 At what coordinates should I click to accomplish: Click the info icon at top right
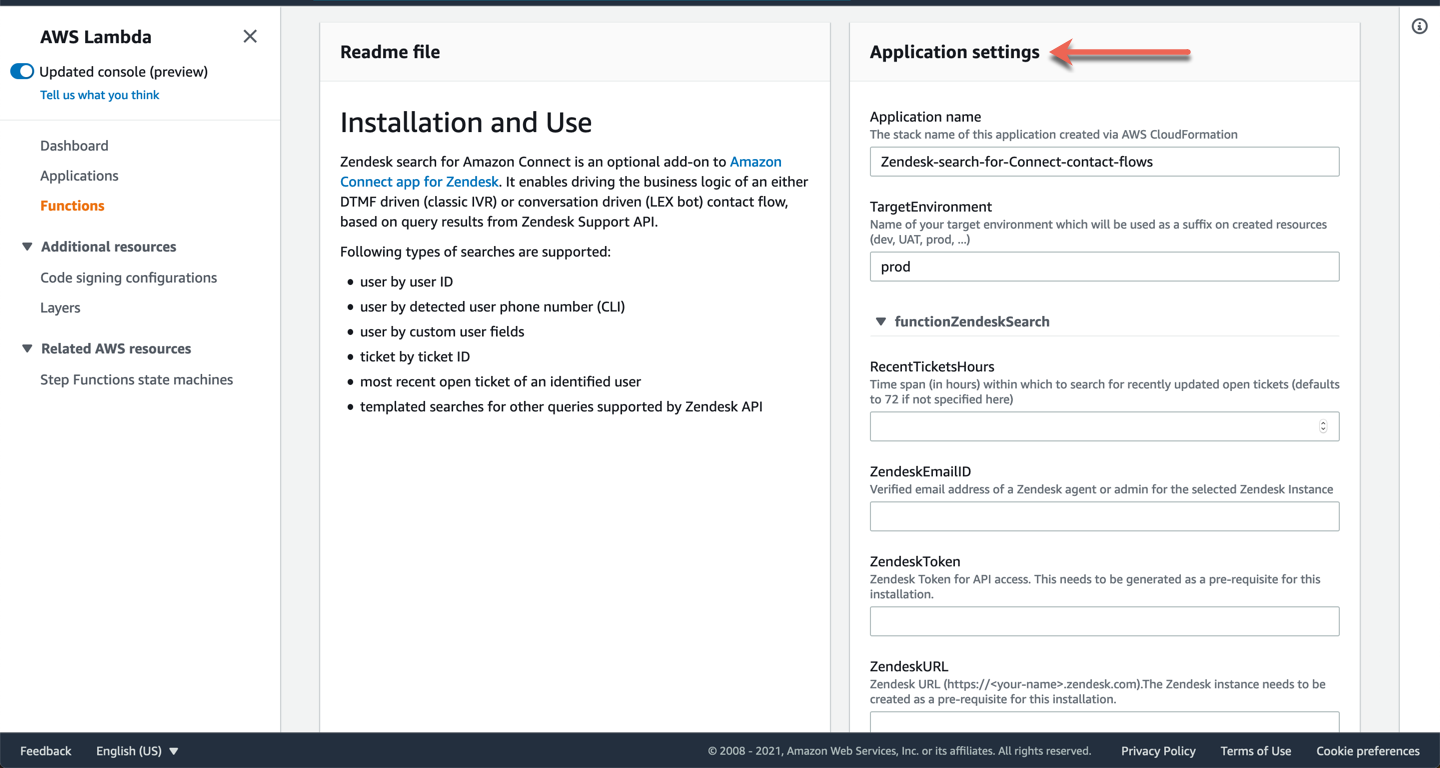(1419, 27)
